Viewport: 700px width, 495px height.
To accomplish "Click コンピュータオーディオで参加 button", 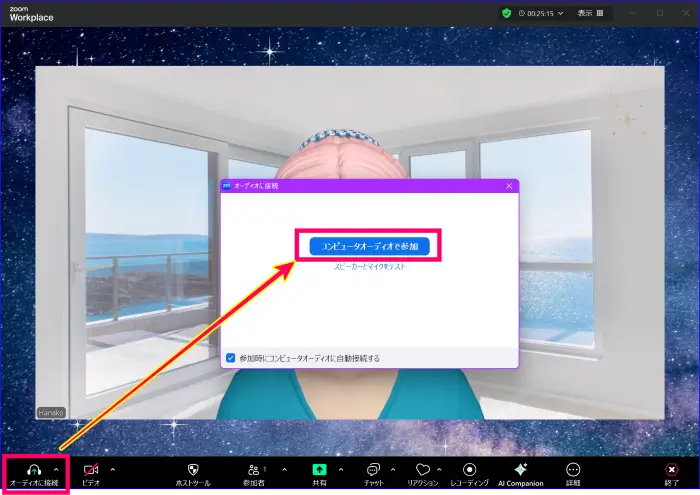I will [369, 245].
